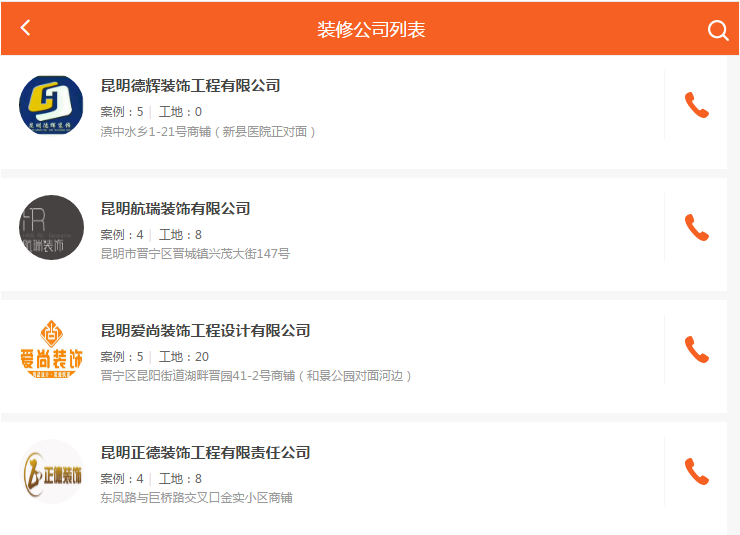740x535 pixels.
Task: Call 昆明爱尚装饰工程设计有限公司 via phone icon
Action: pos(697,350)
